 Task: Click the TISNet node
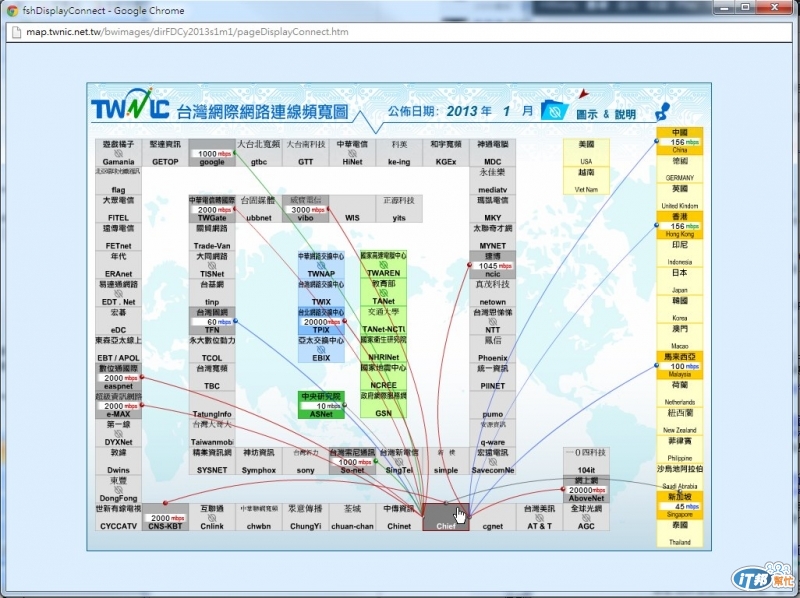click(x=212, y=264)
